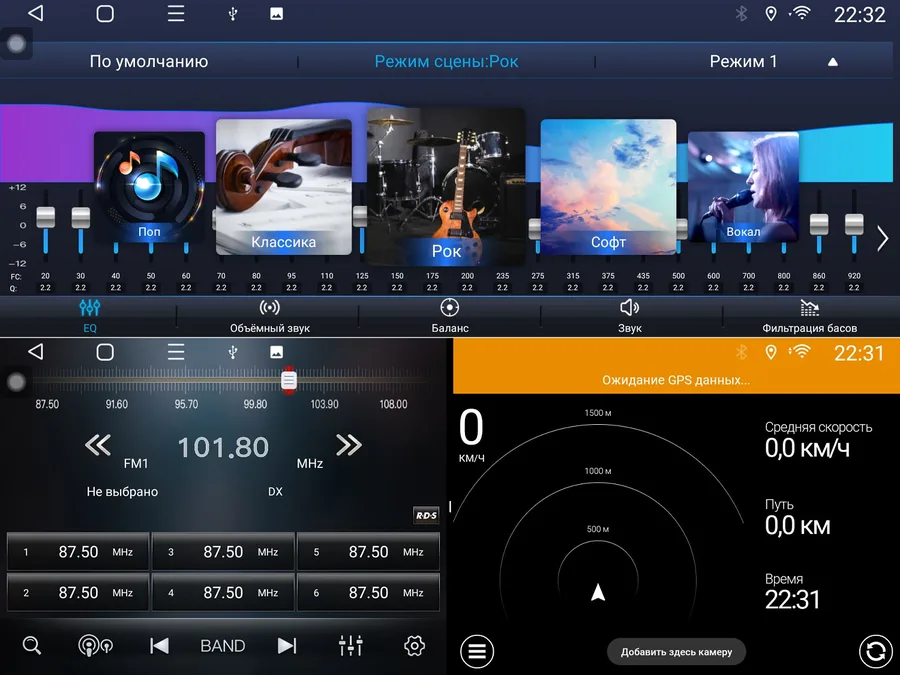900x675 pixels.
Task: Click the Средняя скорость label
Action: tap(818, 427)
